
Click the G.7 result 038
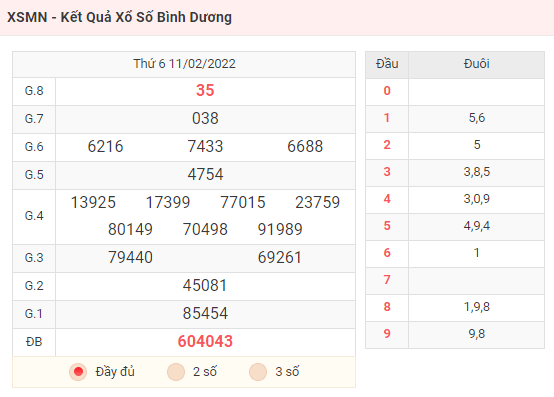[x=205, y=118]
